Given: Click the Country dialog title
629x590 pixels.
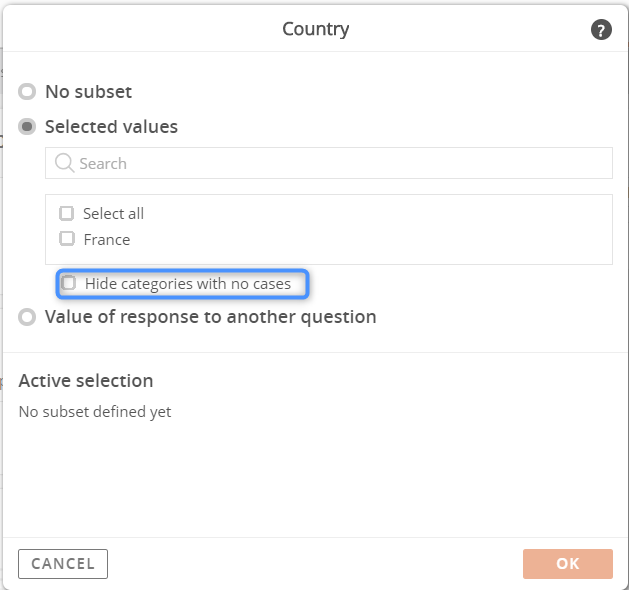Looking at the screenshot, I should (x=316, y=29).
